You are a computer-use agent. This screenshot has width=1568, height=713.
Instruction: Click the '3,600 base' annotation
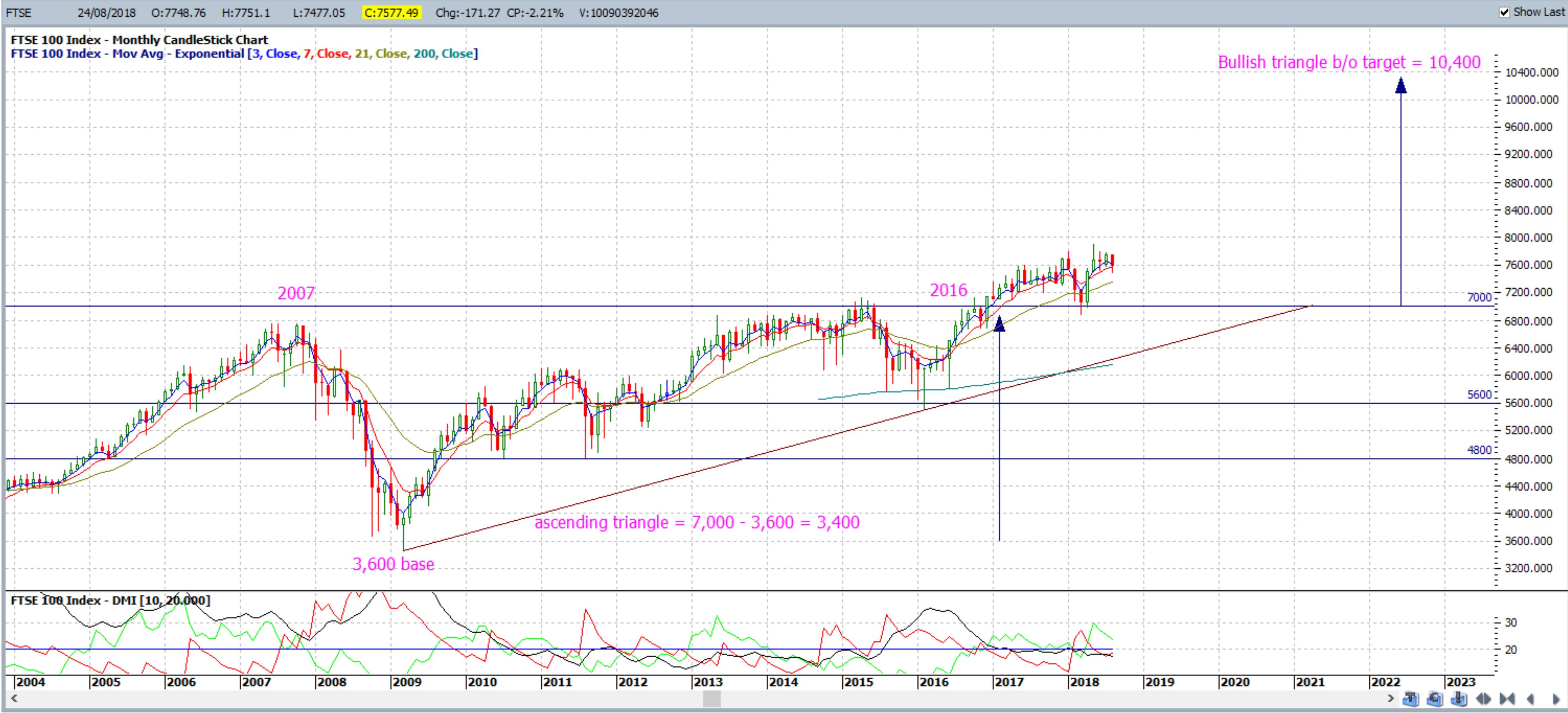pyautogui.click(x=393, y=564)
